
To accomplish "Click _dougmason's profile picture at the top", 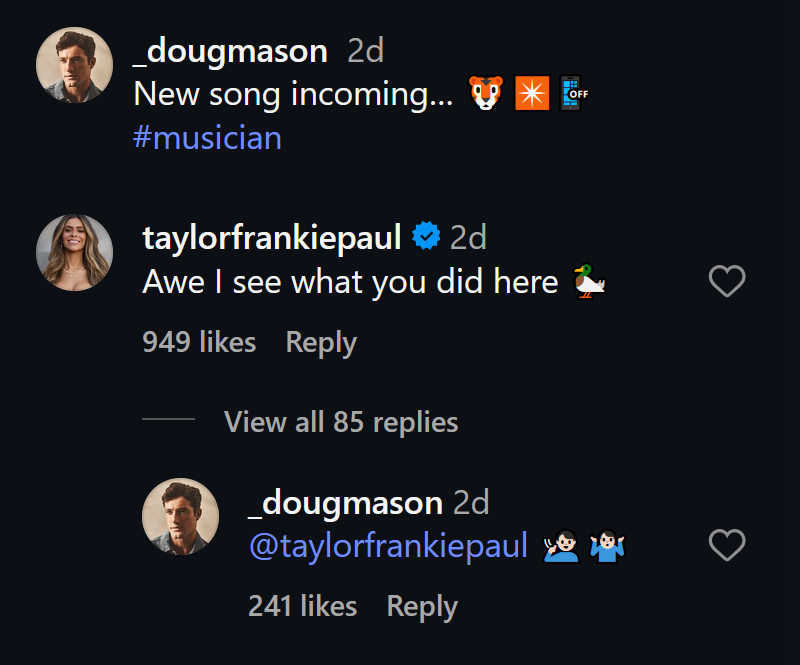I will [x=74, y=64].
